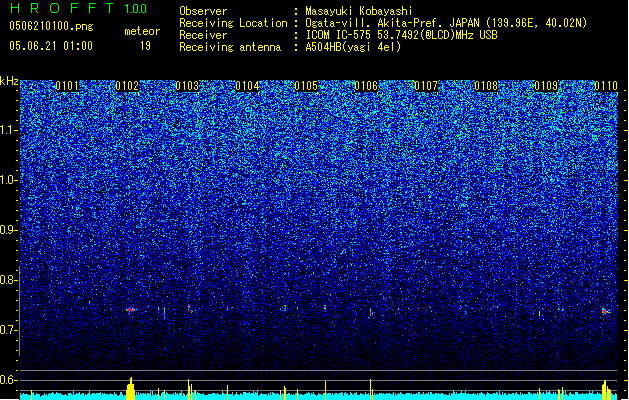This screenshot has height=400, width=629.
Task: Click the 0103 time marker
Action: (x=187, y=86)
